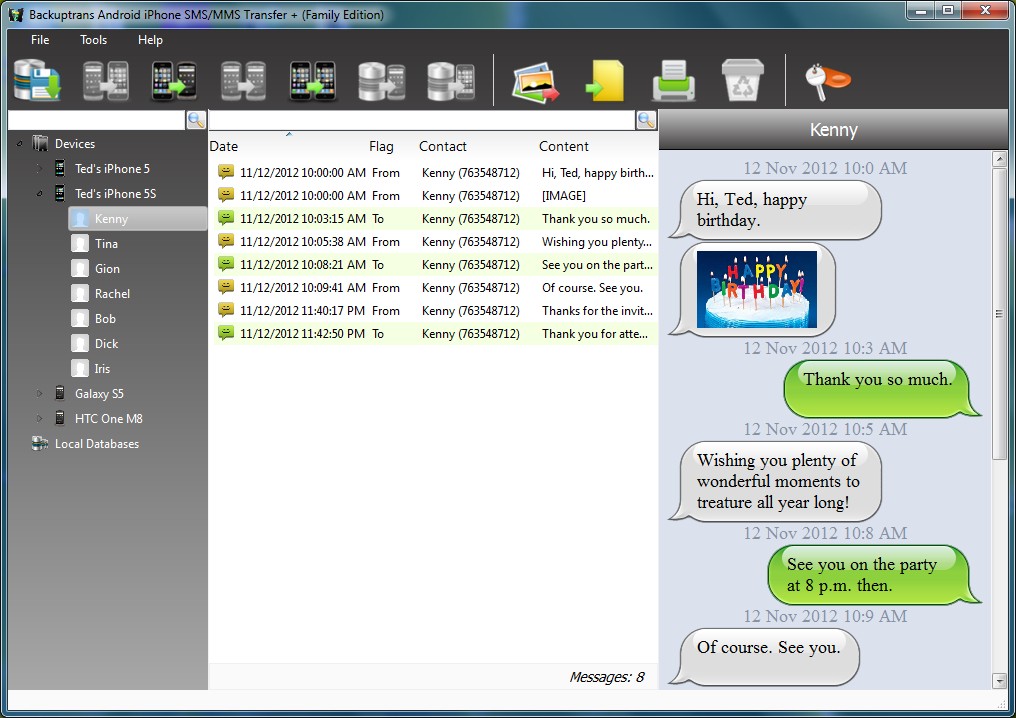Select contact Rachel in the tree

[112, 294]
